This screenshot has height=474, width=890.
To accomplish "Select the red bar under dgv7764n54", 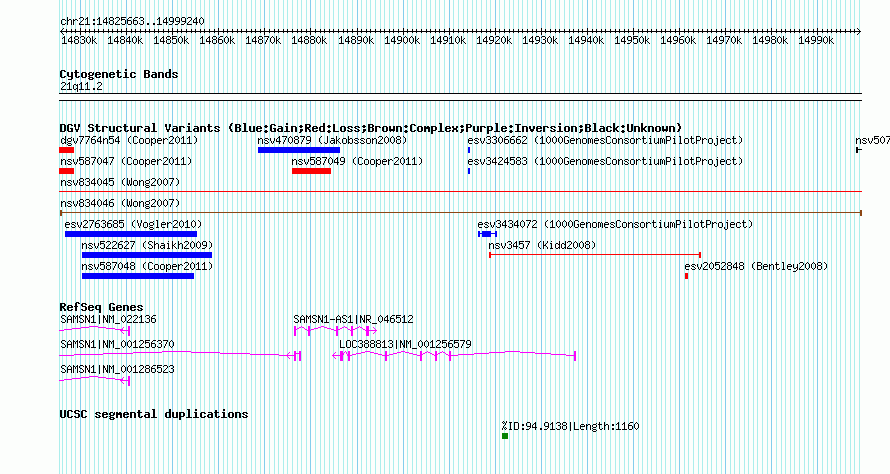I will (x=66, y=150).
